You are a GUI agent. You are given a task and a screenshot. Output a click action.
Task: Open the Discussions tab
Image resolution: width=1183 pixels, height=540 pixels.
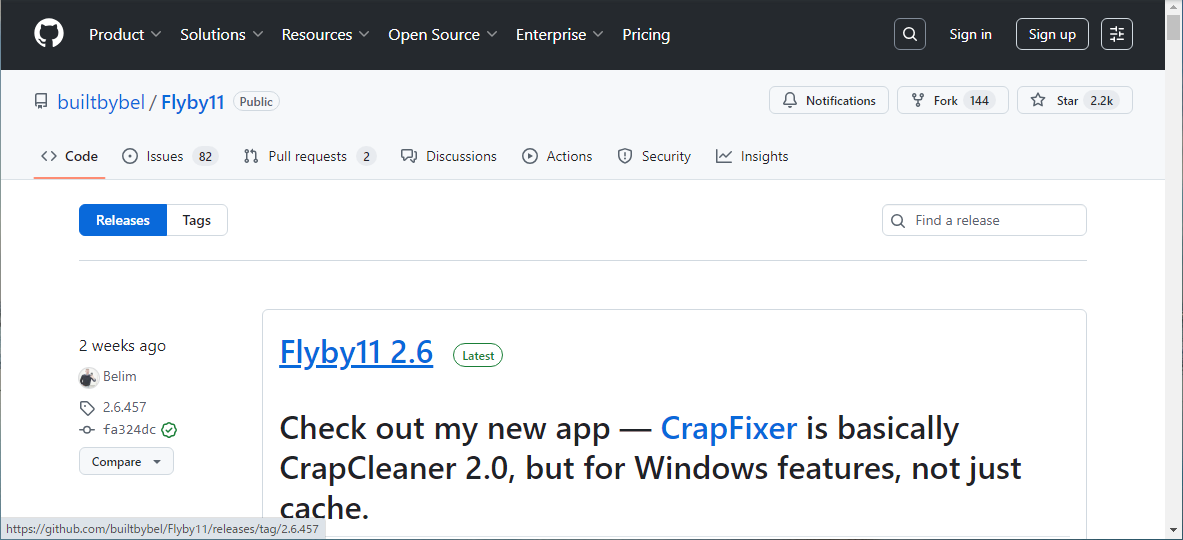449,156
